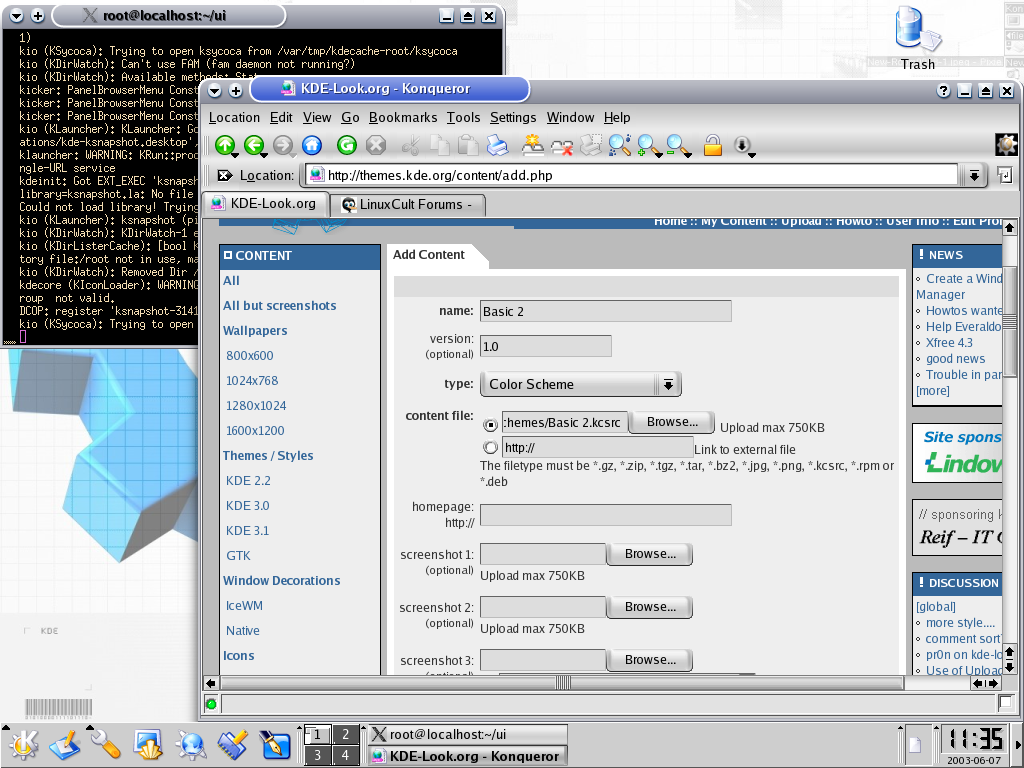
Task: Open the Zoom in dropdown arrow
Action: (658, 155)
